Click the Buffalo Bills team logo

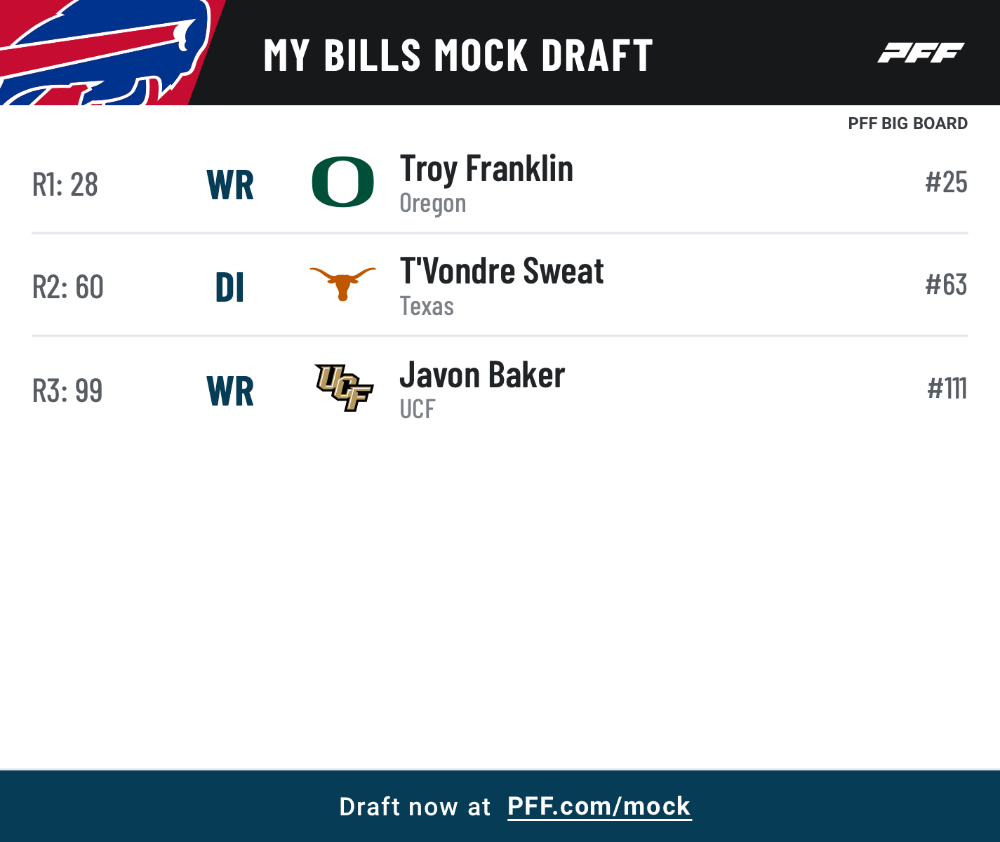point(105,52)
